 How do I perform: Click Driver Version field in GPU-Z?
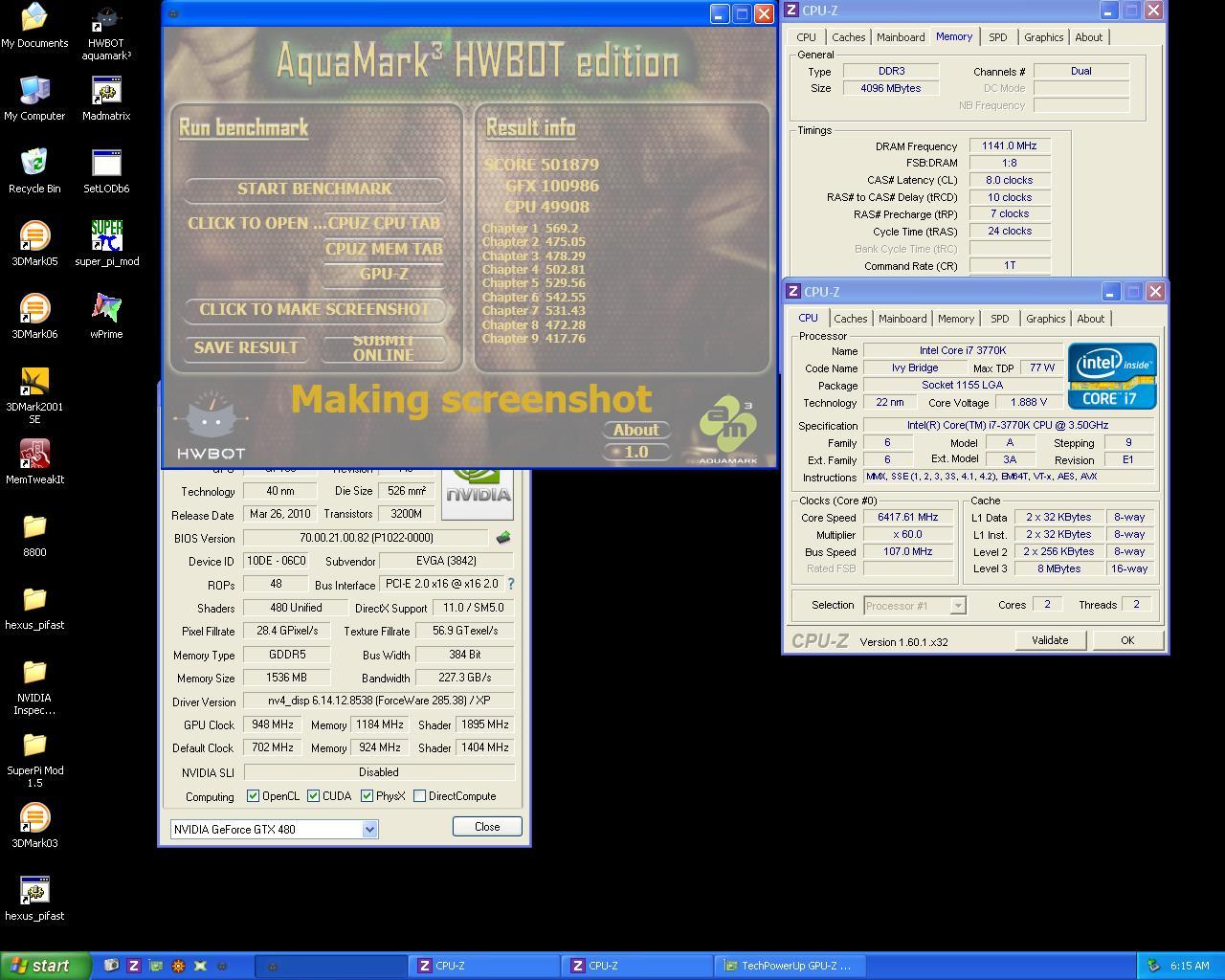[x=379, y=701]
